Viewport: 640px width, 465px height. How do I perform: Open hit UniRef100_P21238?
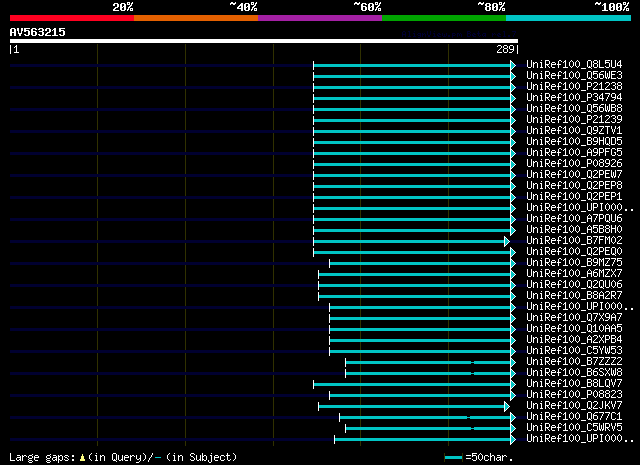point(574,87)
